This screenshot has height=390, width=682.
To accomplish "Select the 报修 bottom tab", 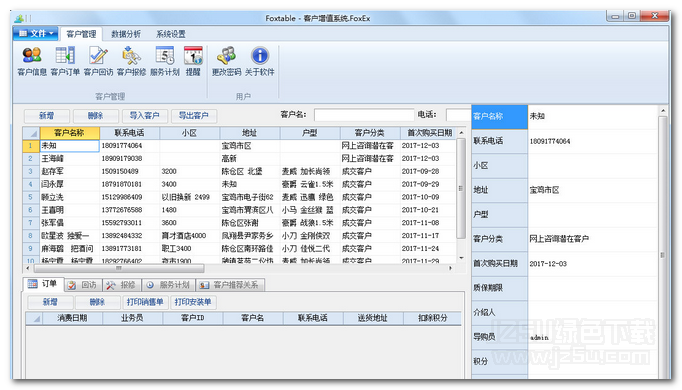I will [121, 285].
